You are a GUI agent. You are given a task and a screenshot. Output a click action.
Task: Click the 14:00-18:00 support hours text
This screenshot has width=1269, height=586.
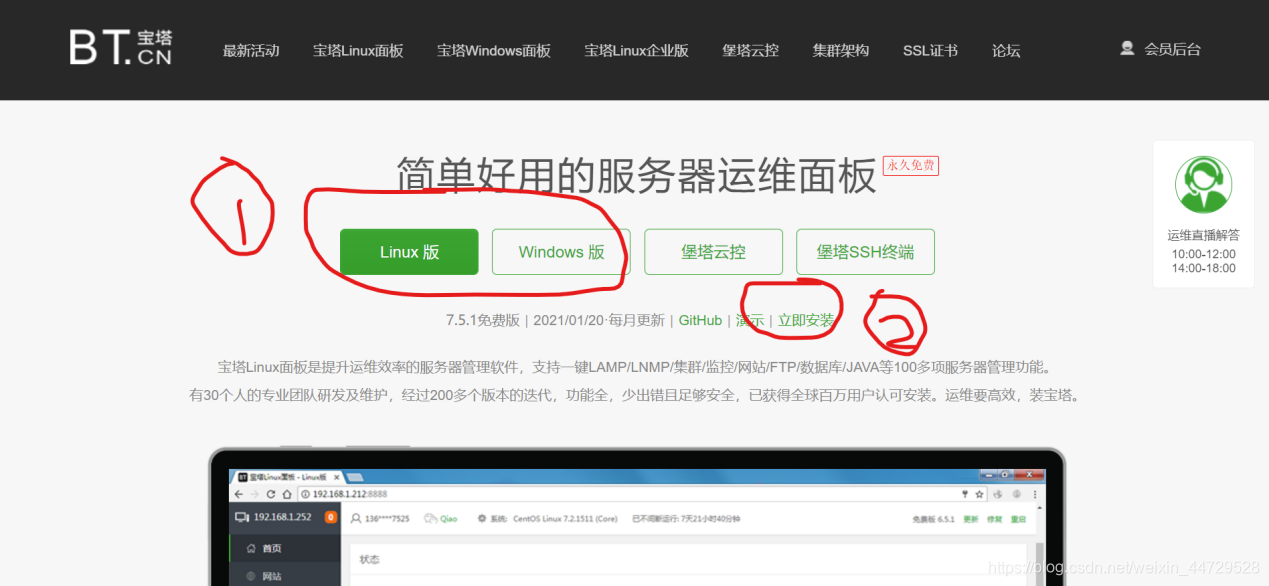tap(1203, 268)
